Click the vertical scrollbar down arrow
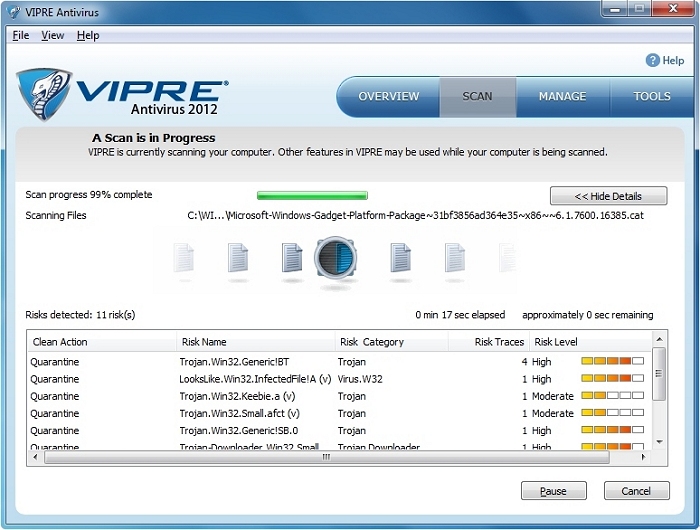 click(x=659, y=442)
